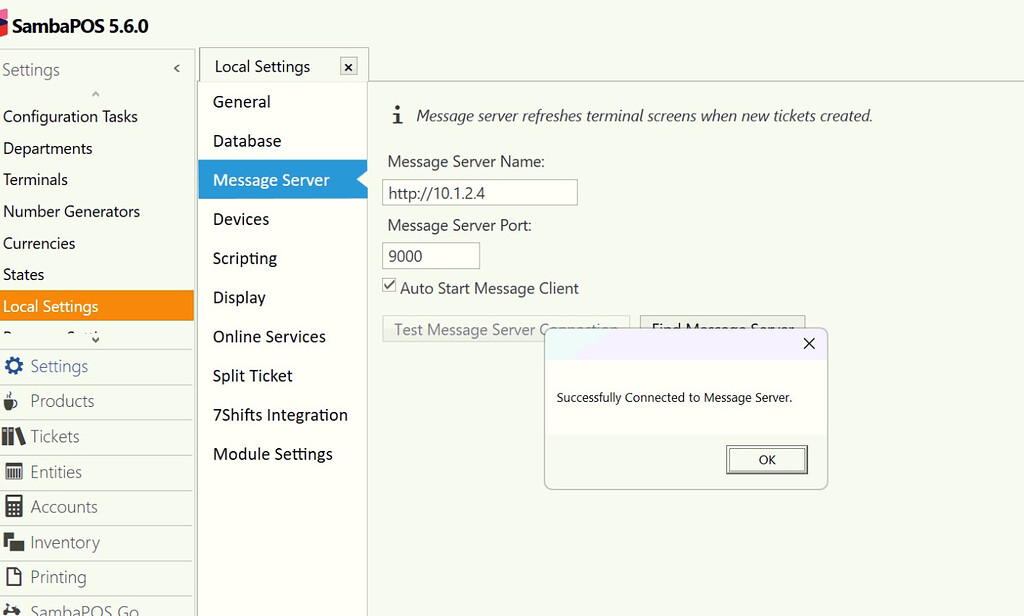Confirm the connection dialog with OK

[x=767, y=459]
